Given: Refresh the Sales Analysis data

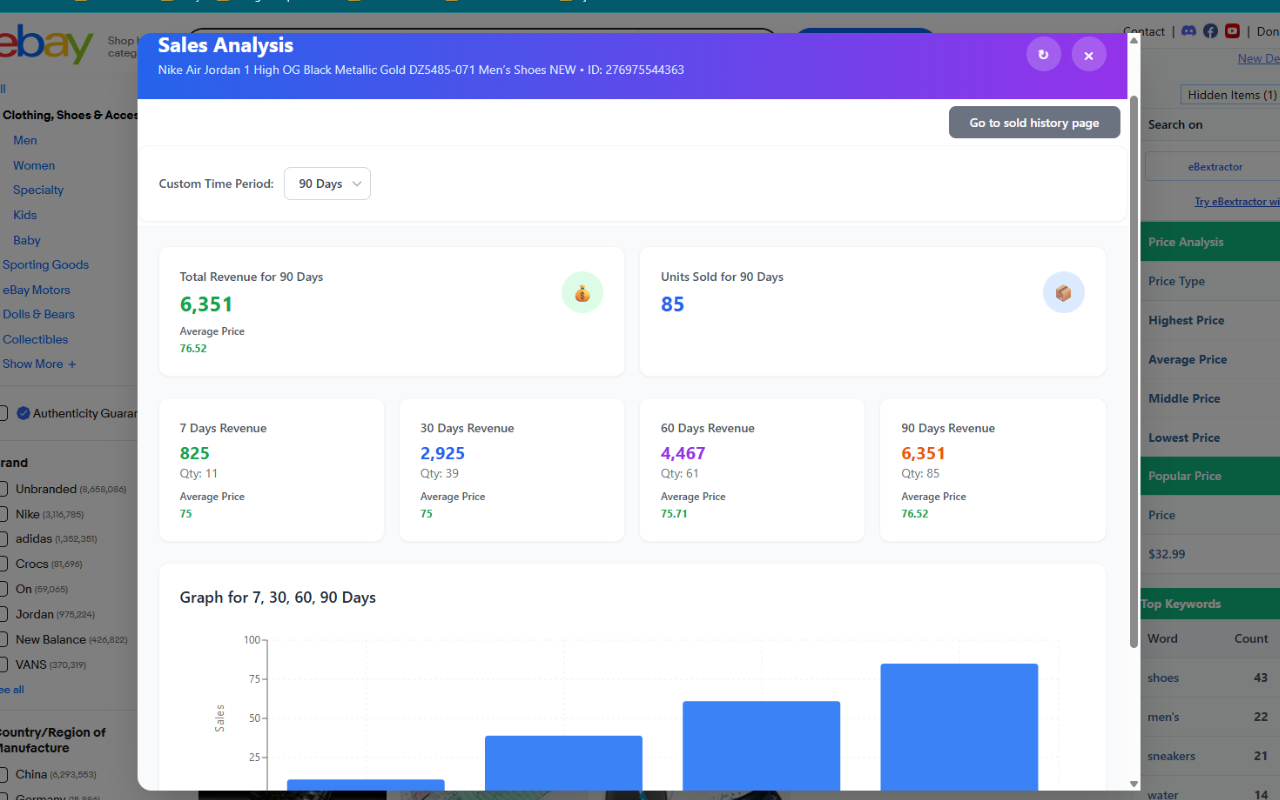Looking at the screenshot, I should pos(1043,54).
